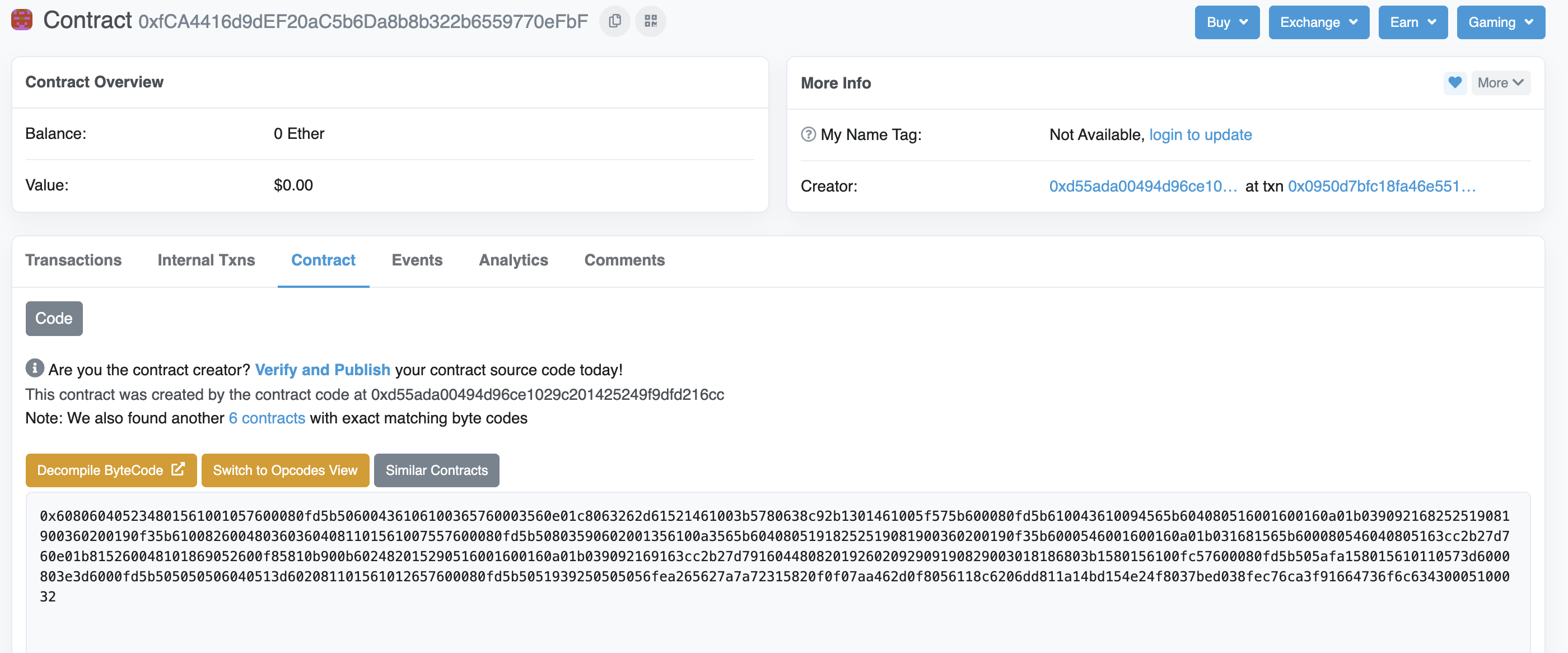Expand the Earn dropdown
Viewport: 1568px width, 653px height.
point(1412,22)
